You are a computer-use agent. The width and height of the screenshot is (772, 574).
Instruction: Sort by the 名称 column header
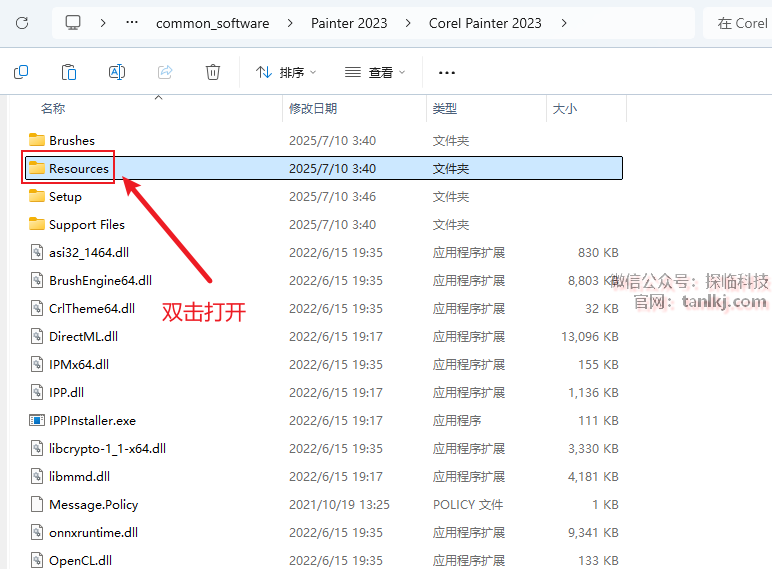pos(53,108)
